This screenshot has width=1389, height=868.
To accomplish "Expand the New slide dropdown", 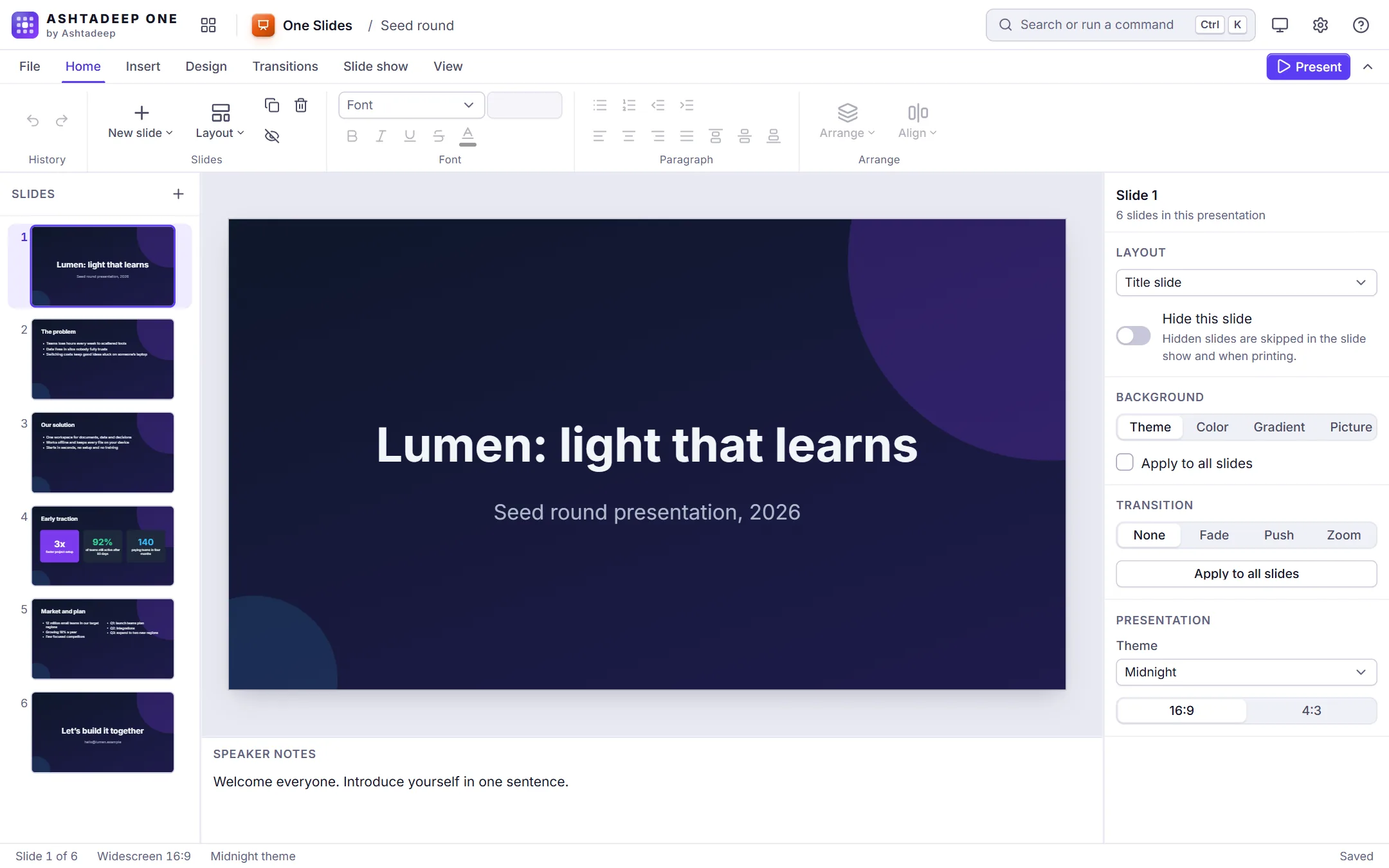I will click(141, 122).
